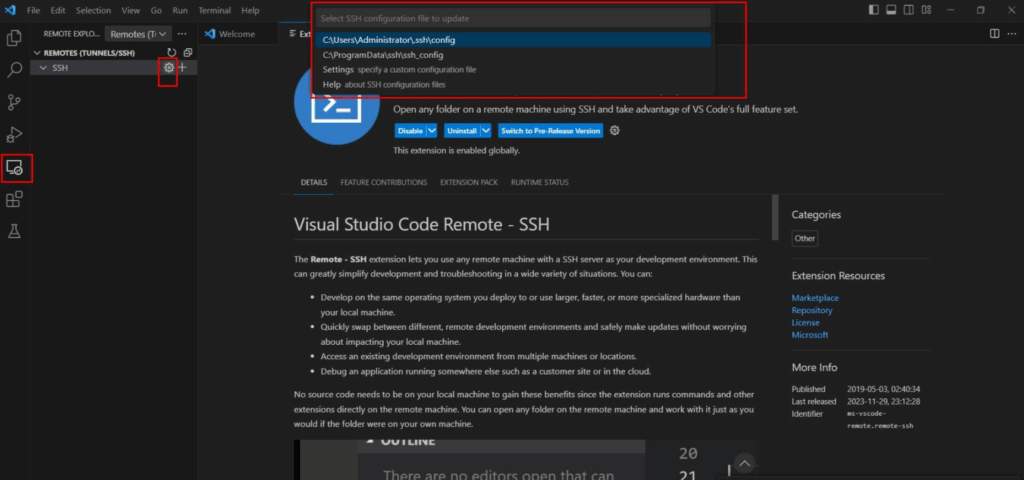Open customize layout icon
The width and height of the screenshot is (1024, 480).
[x=927, y=10]
